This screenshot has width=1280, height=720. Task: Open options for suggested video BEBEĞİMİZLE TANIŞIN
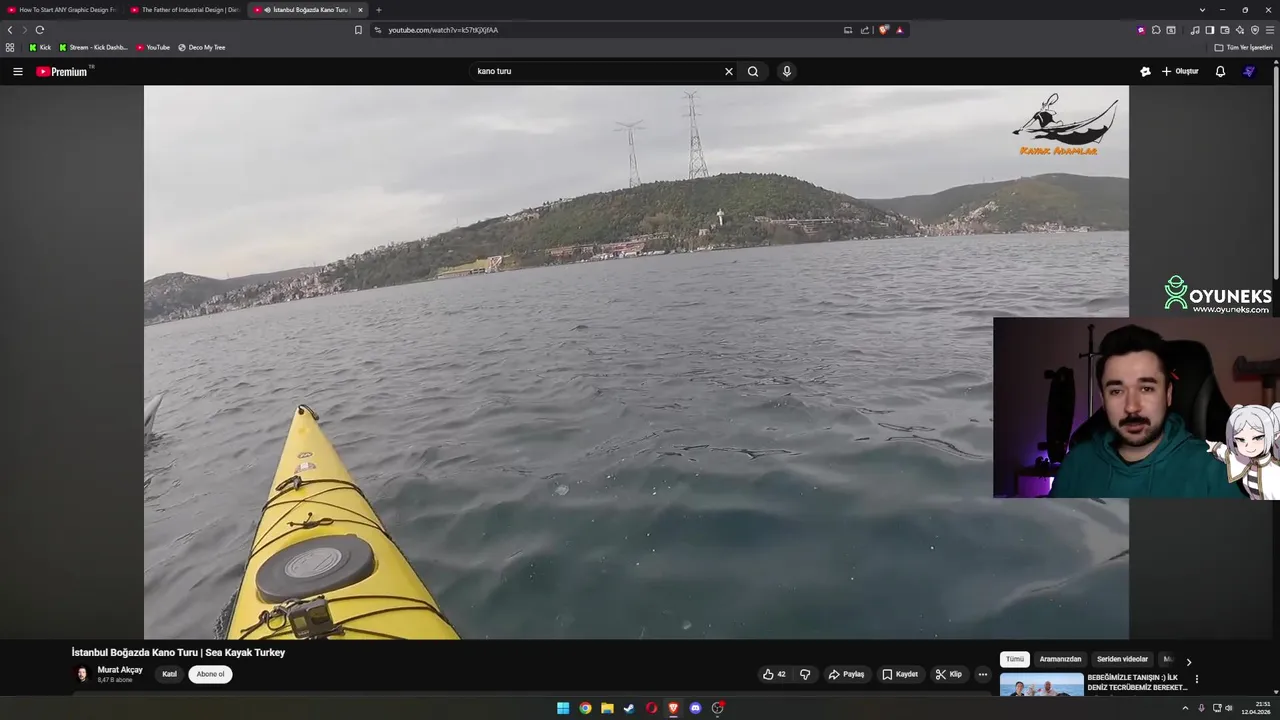coord(1196,679)
